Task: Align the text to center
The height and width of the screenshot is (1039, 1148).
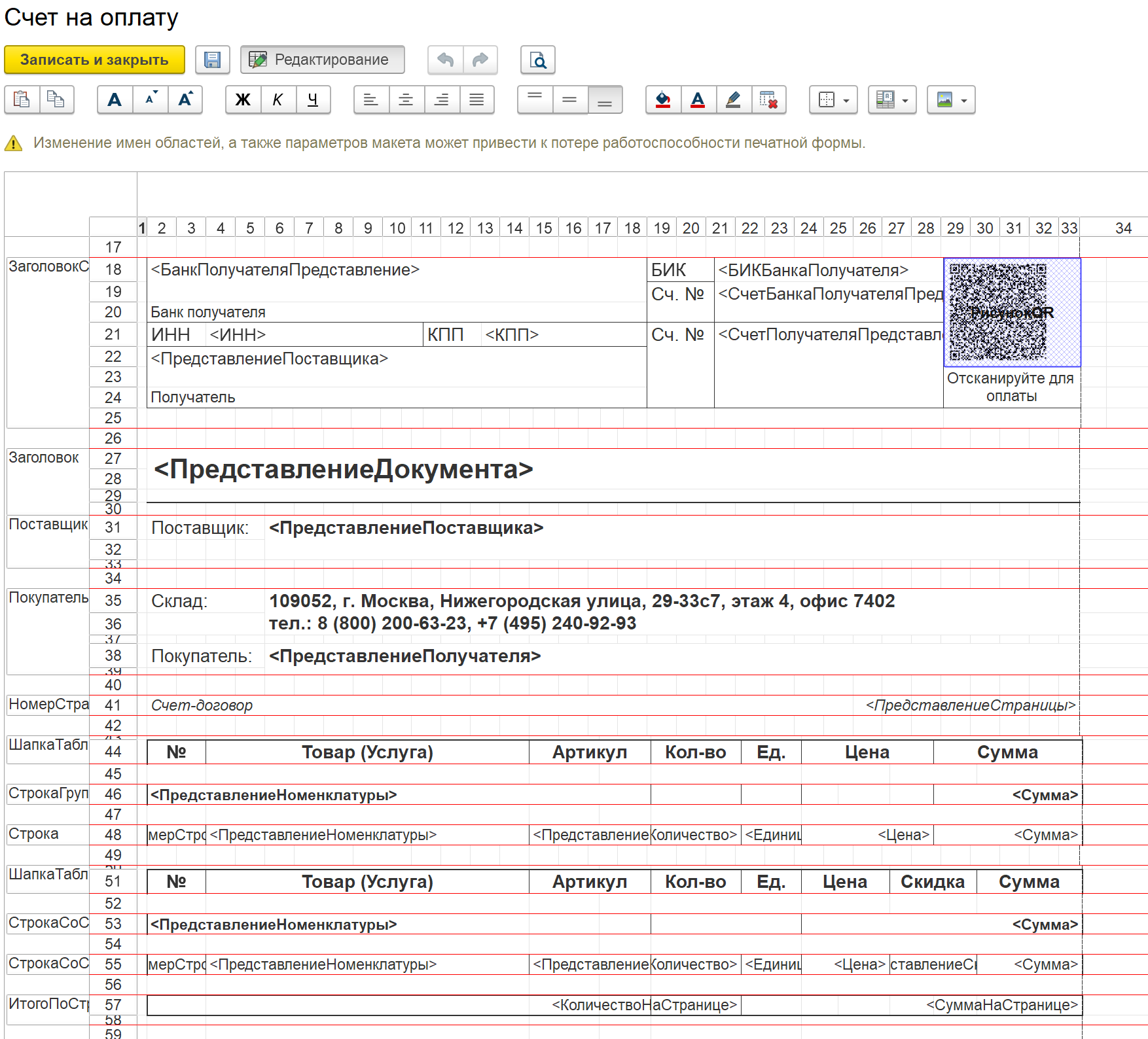Action: [x=406, y=100]
